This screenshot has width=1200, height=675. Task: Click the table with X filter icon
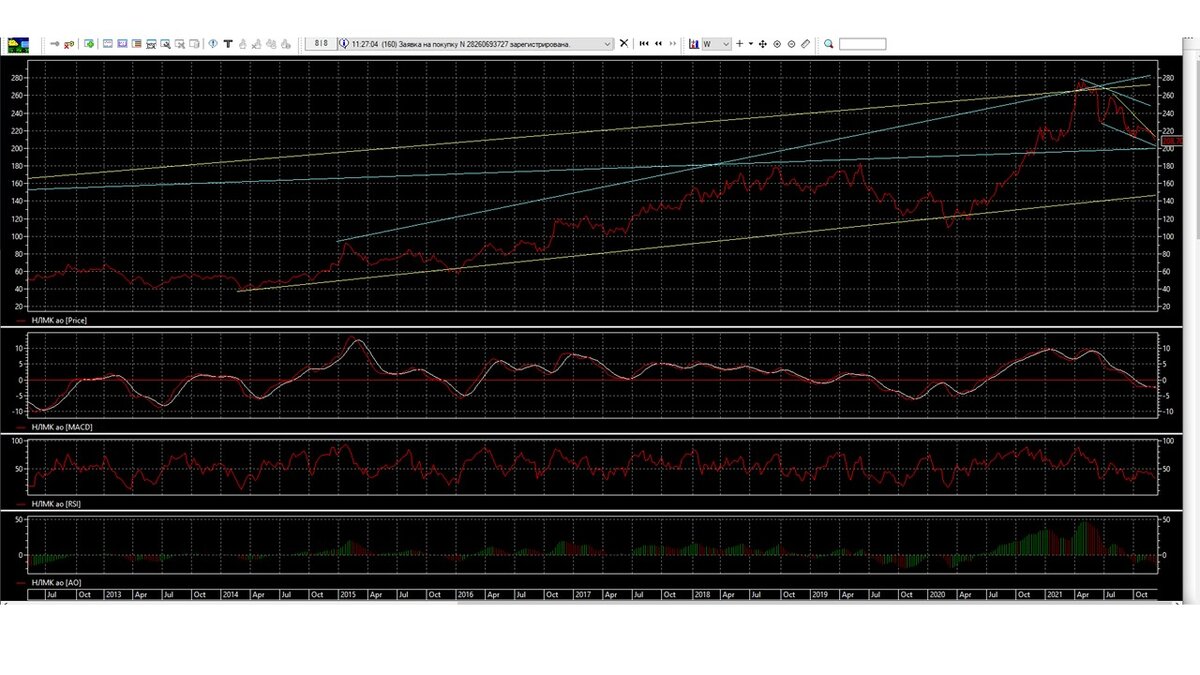pos(180,44)
